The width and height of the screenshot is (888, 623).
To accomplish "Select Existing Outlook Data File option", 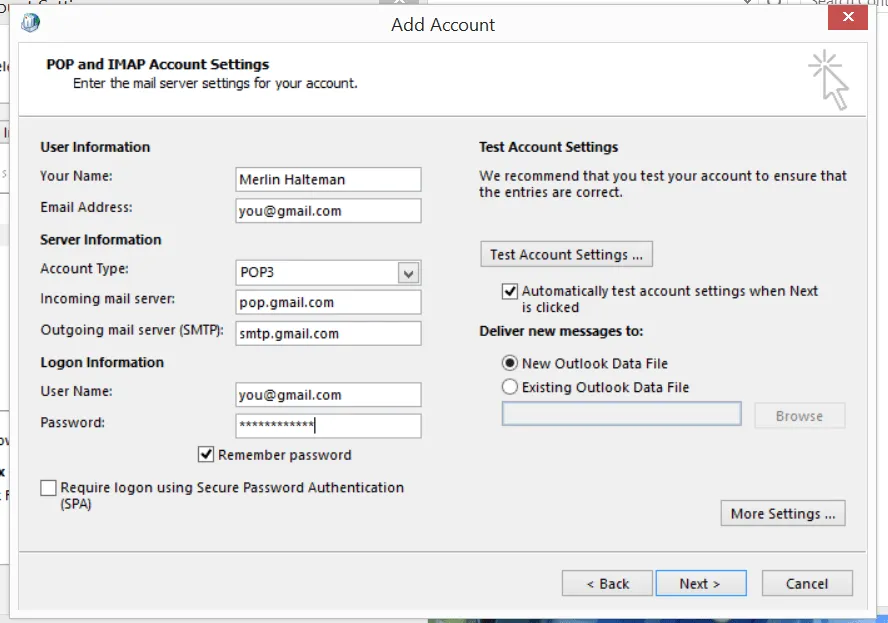I will (510, 386).
